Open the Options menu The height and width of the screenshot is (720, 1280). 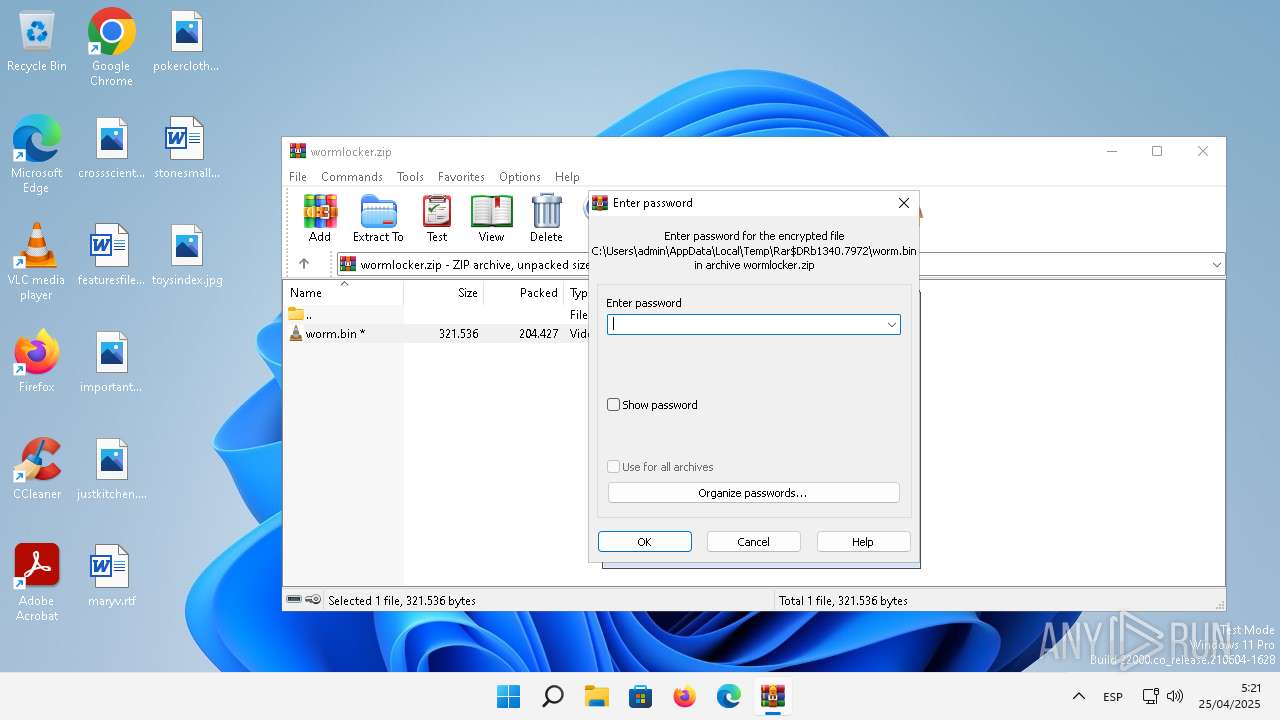pos(520,177)
